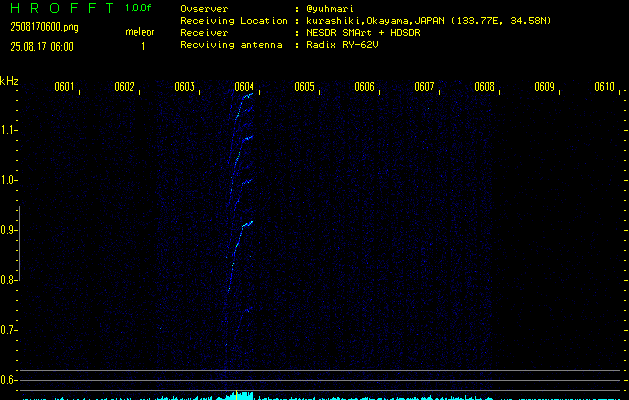Click the 'Ovserver' field label

pyautogui.click(x=204, y=9)
